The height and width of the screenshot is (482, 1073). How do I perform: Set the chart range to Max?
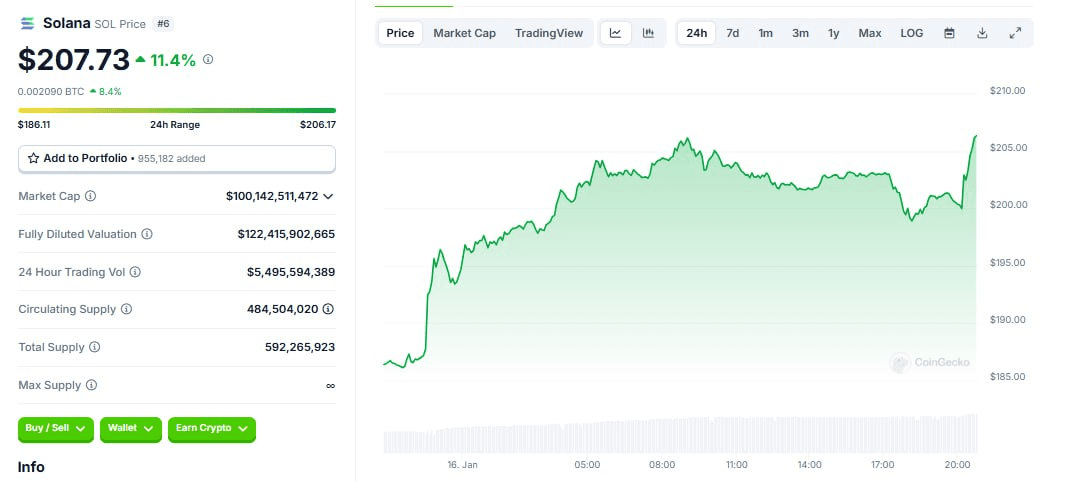[x=870, y=33]
